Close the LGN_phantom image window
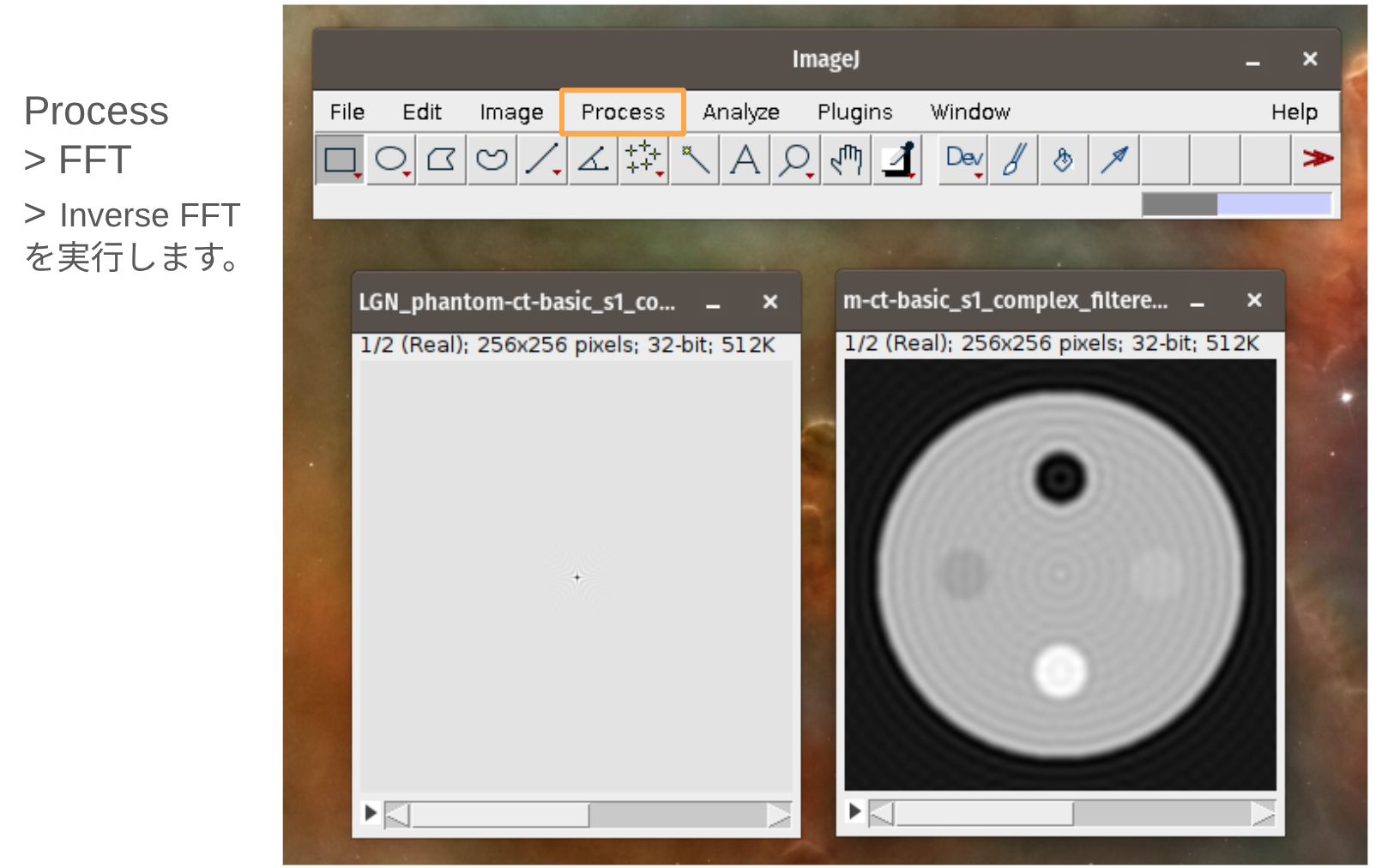Screen dimensions: 1394x868 770,302
